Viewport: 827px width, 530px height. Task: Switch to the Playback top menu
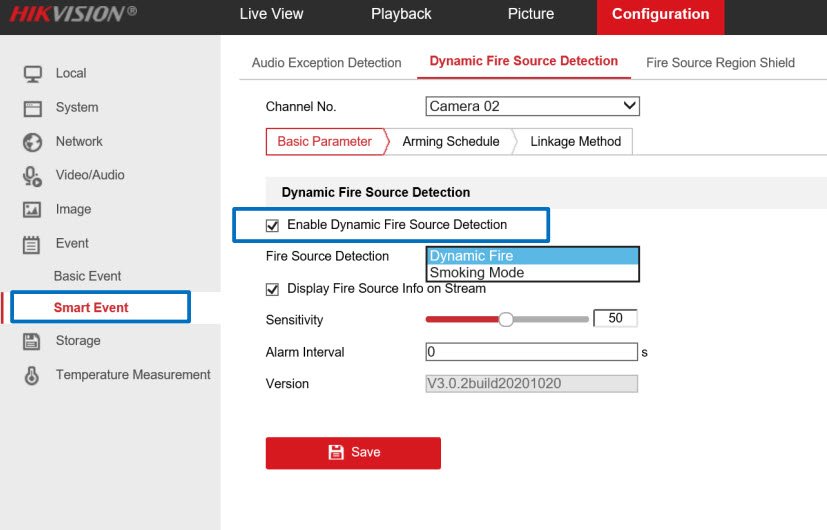pos(401,14)
